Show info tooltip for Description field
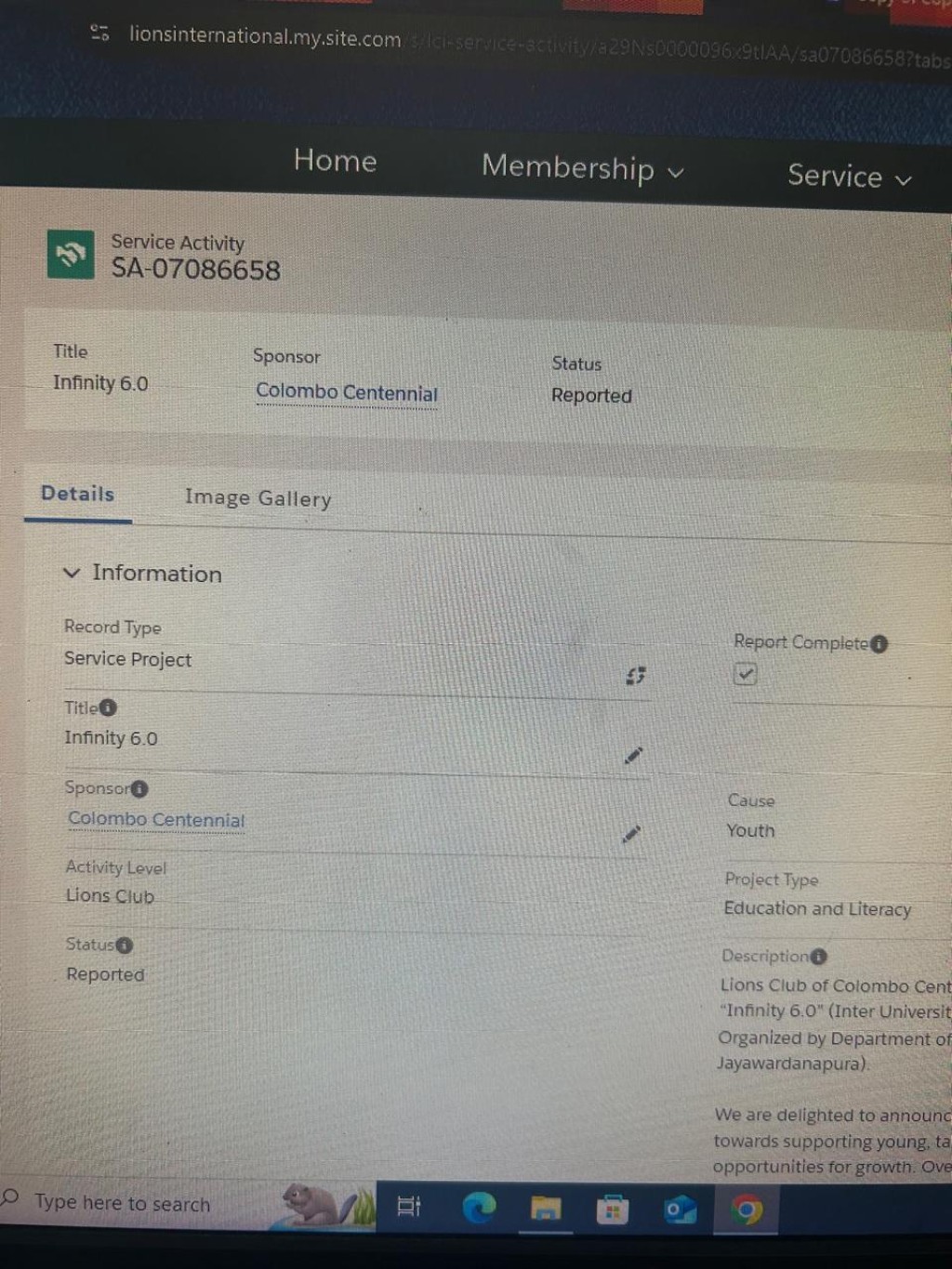 (x=818, y=957)
